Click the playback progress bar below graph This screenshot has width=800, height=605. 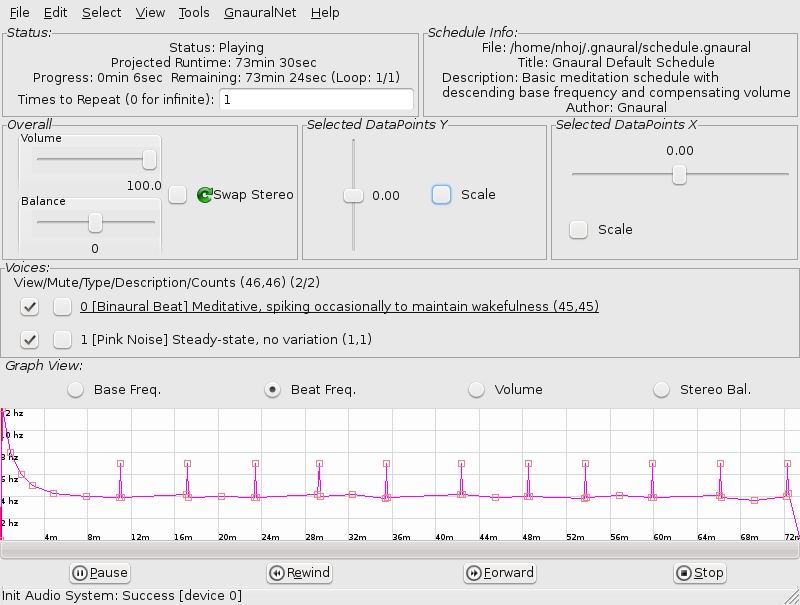pos(400,551)
